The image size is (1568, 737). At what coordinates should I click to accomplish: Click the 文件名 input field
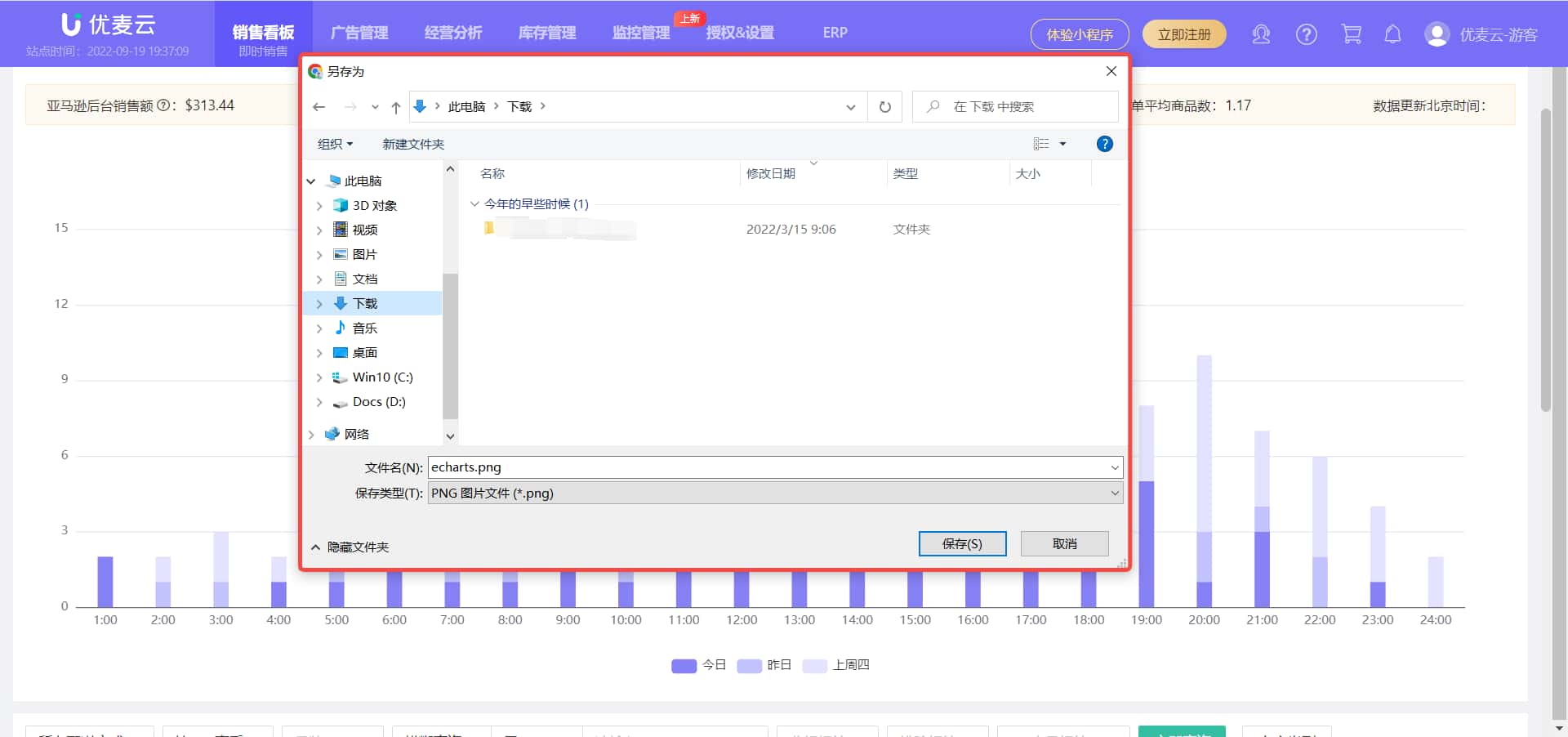point(768,467)
